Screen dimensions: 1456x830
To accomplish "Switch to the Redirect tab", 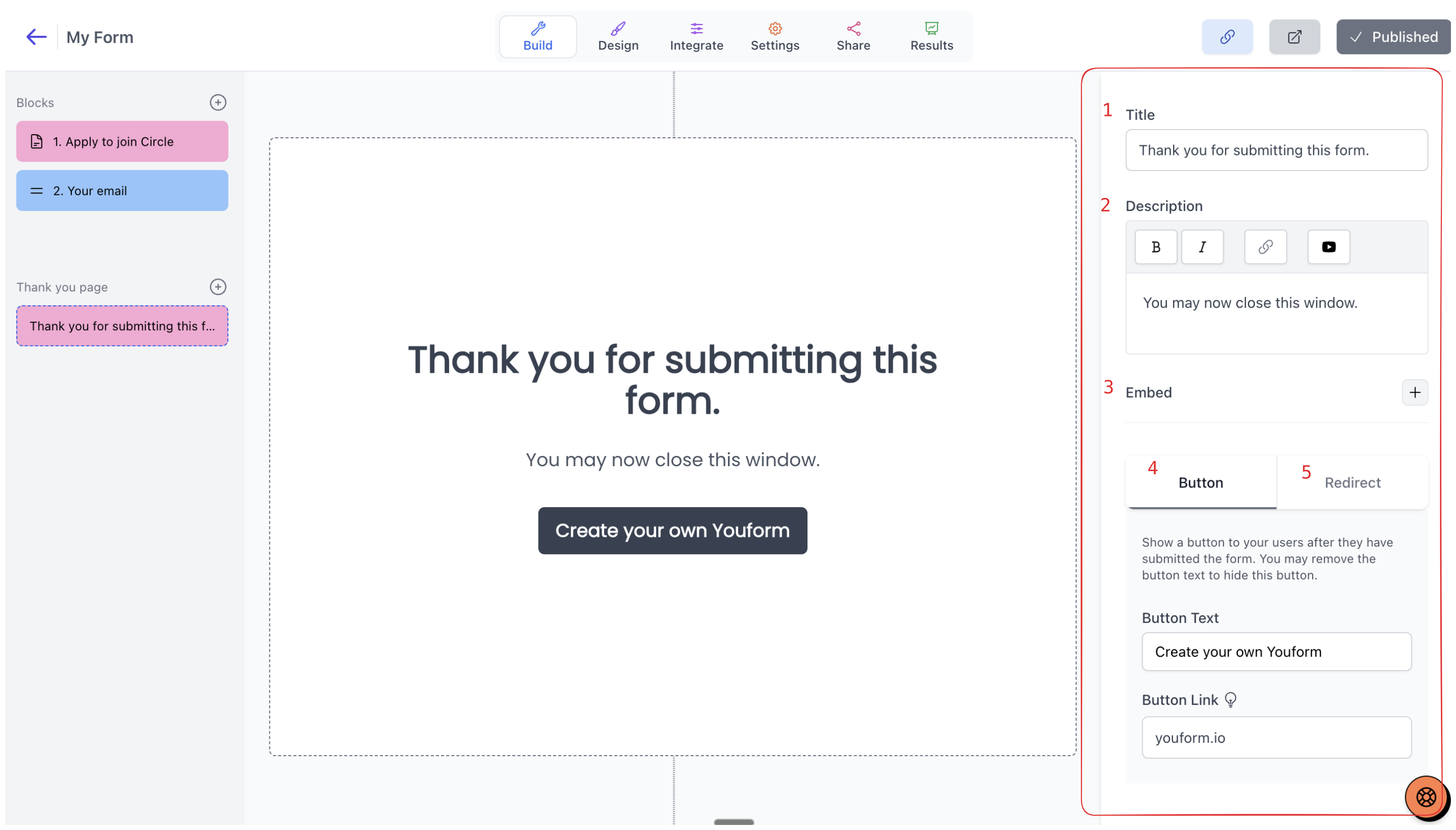I will (1352, 482).
